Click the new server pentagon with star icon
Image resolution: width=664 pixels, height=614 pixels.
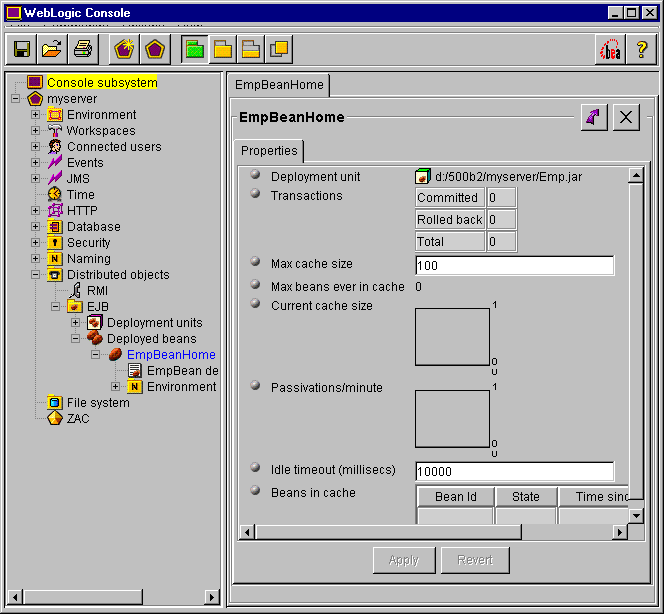click(x=124, y=50)
